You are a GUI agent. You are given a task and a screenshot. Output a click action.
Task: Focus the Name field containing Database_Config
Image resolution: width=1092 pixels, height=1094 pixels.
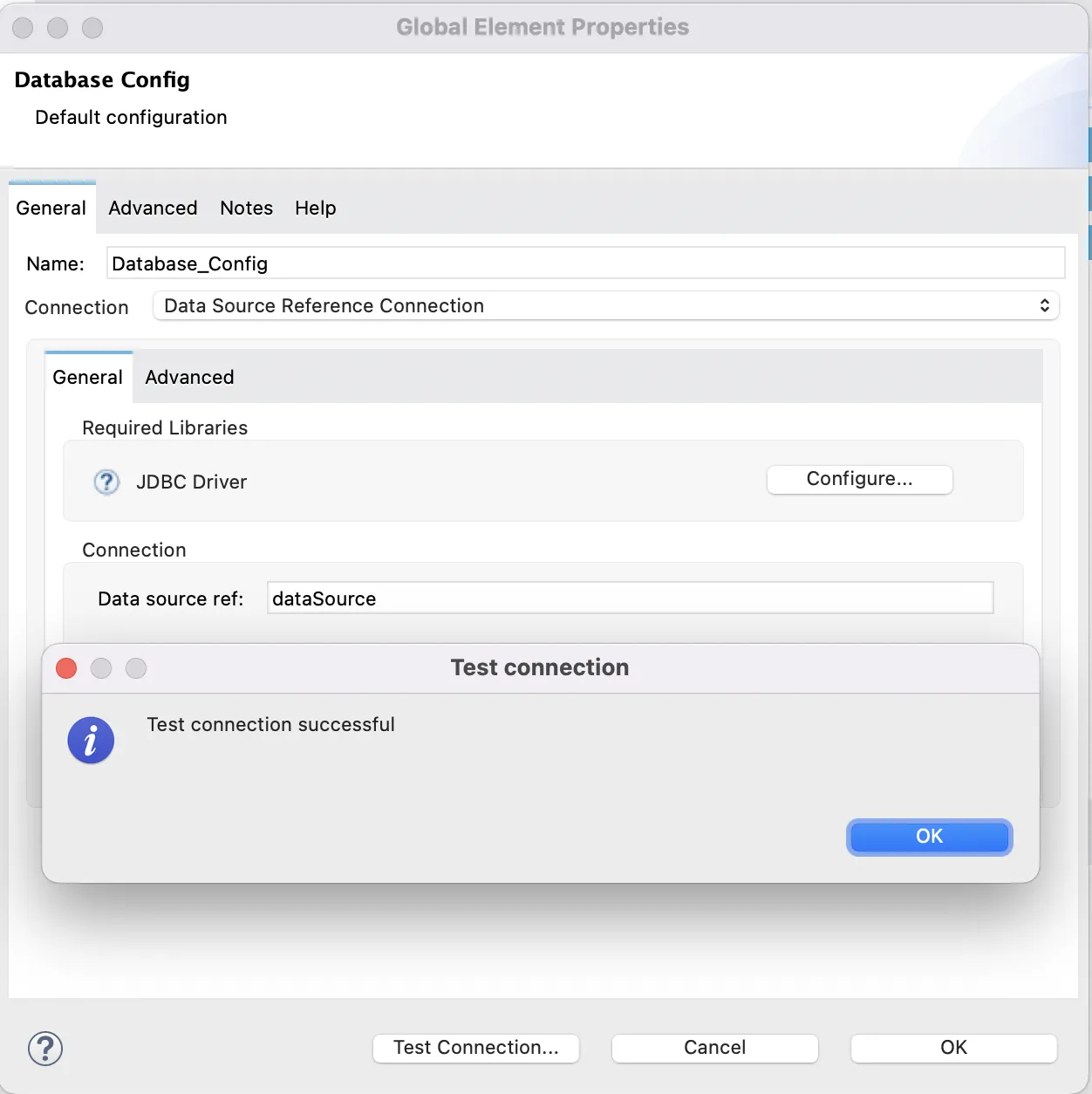(x=586, y=263)
